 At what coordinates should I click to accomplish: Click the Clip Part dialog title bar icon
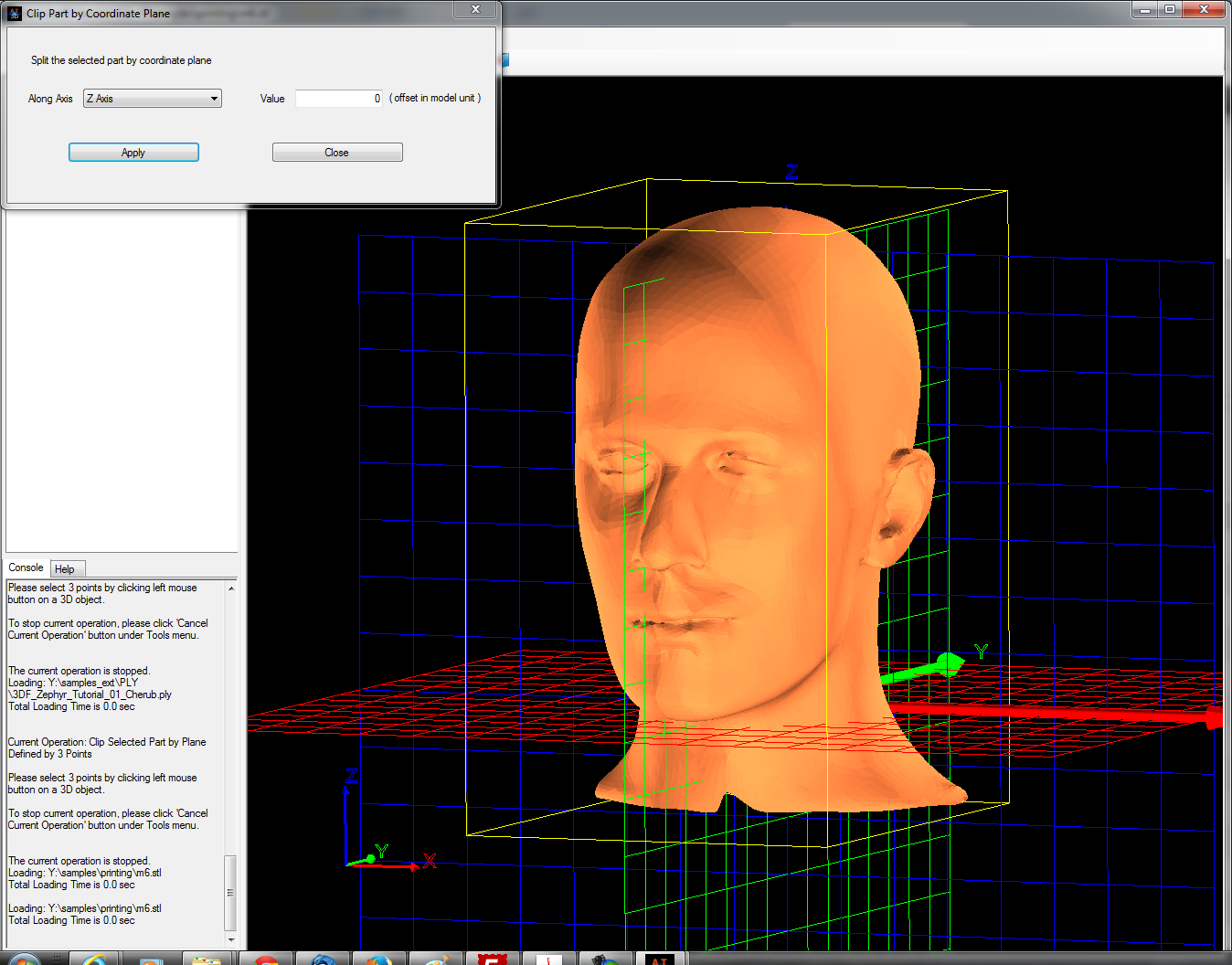pyautogui.click(x=15, y=14)
